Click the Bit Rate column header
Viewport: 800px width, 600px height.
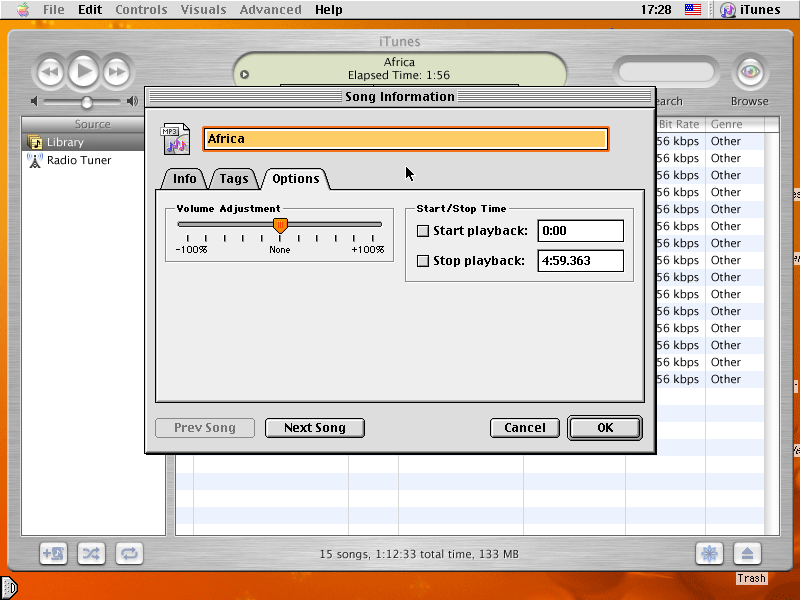680,124
